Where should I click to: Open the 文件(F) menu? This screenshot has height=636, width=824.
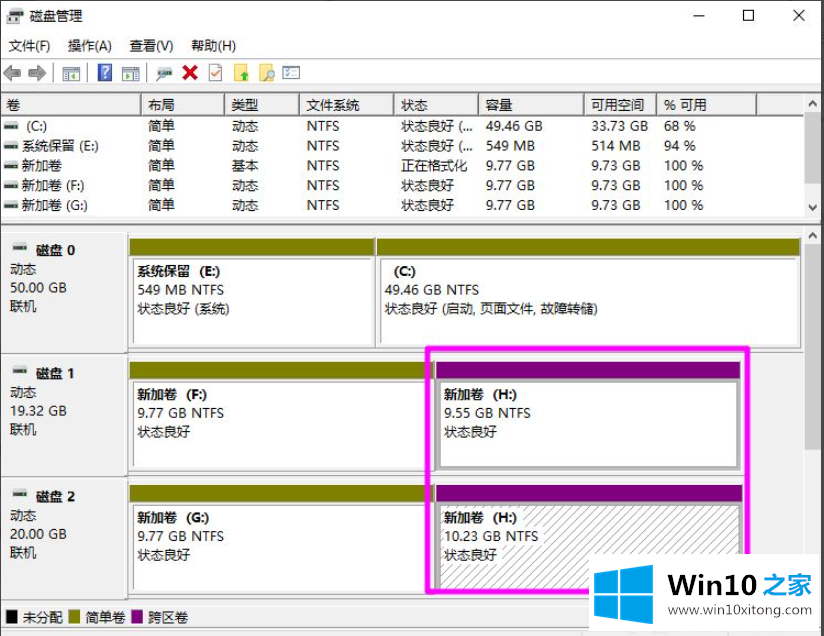tap(29, 46)
